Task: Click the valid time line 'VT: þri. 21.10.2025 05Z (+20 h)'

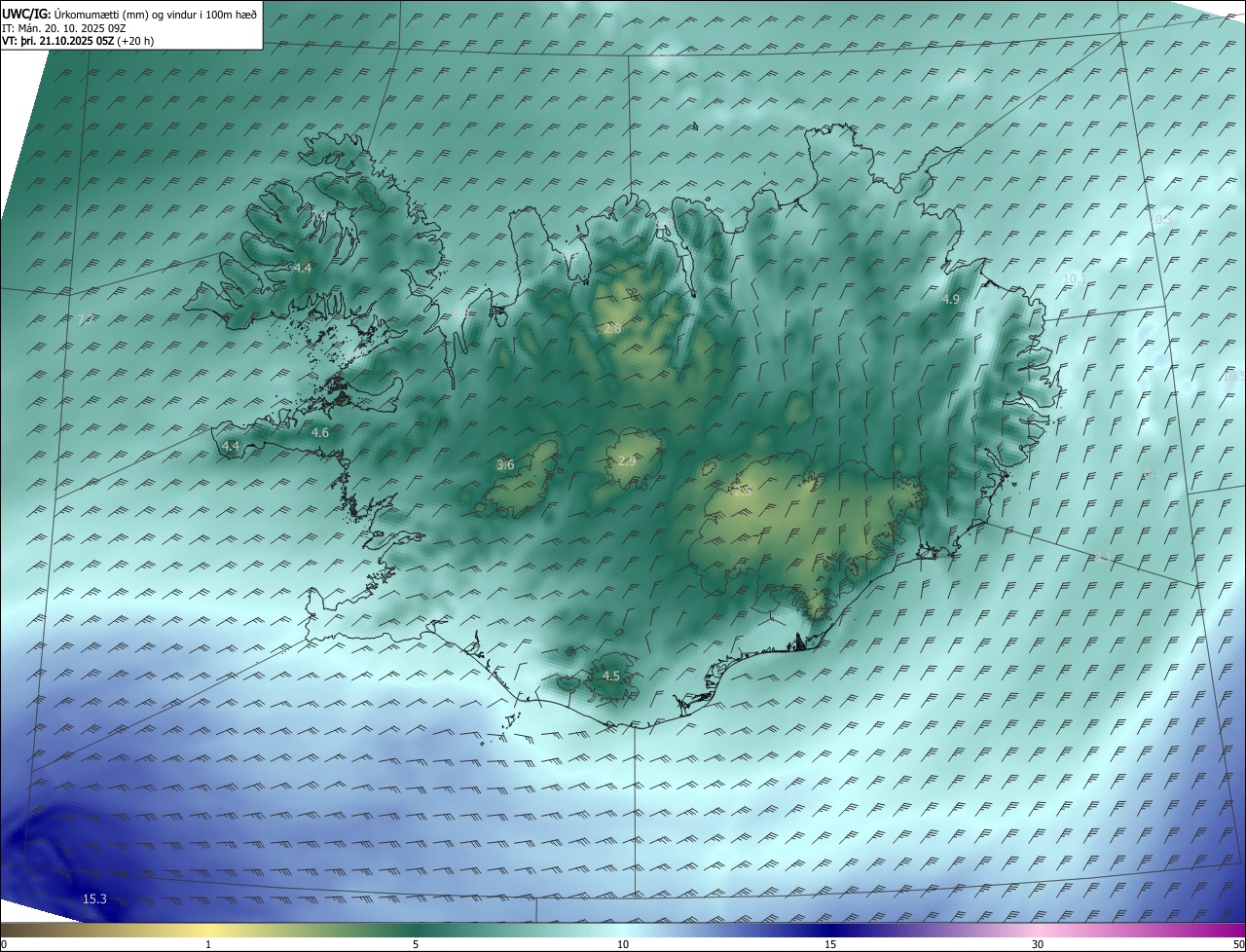Action: click(x=78, y=41)
